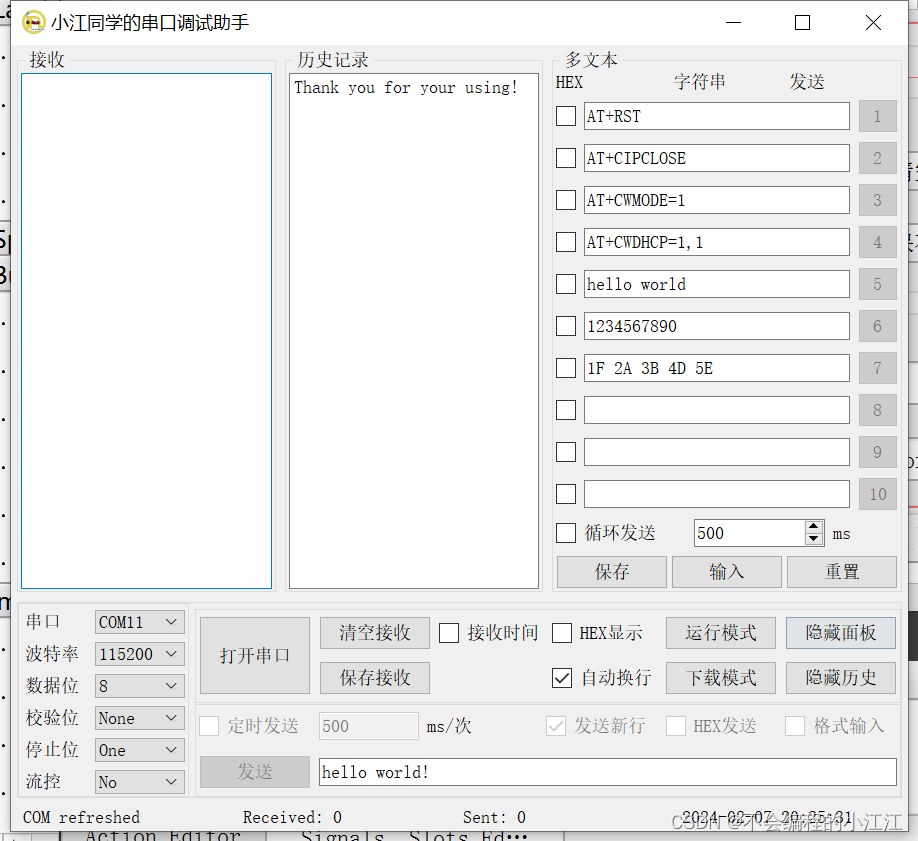Send row 4 with the 4 button
This screenshot has width=918, height=841.
tap(878, 242)
